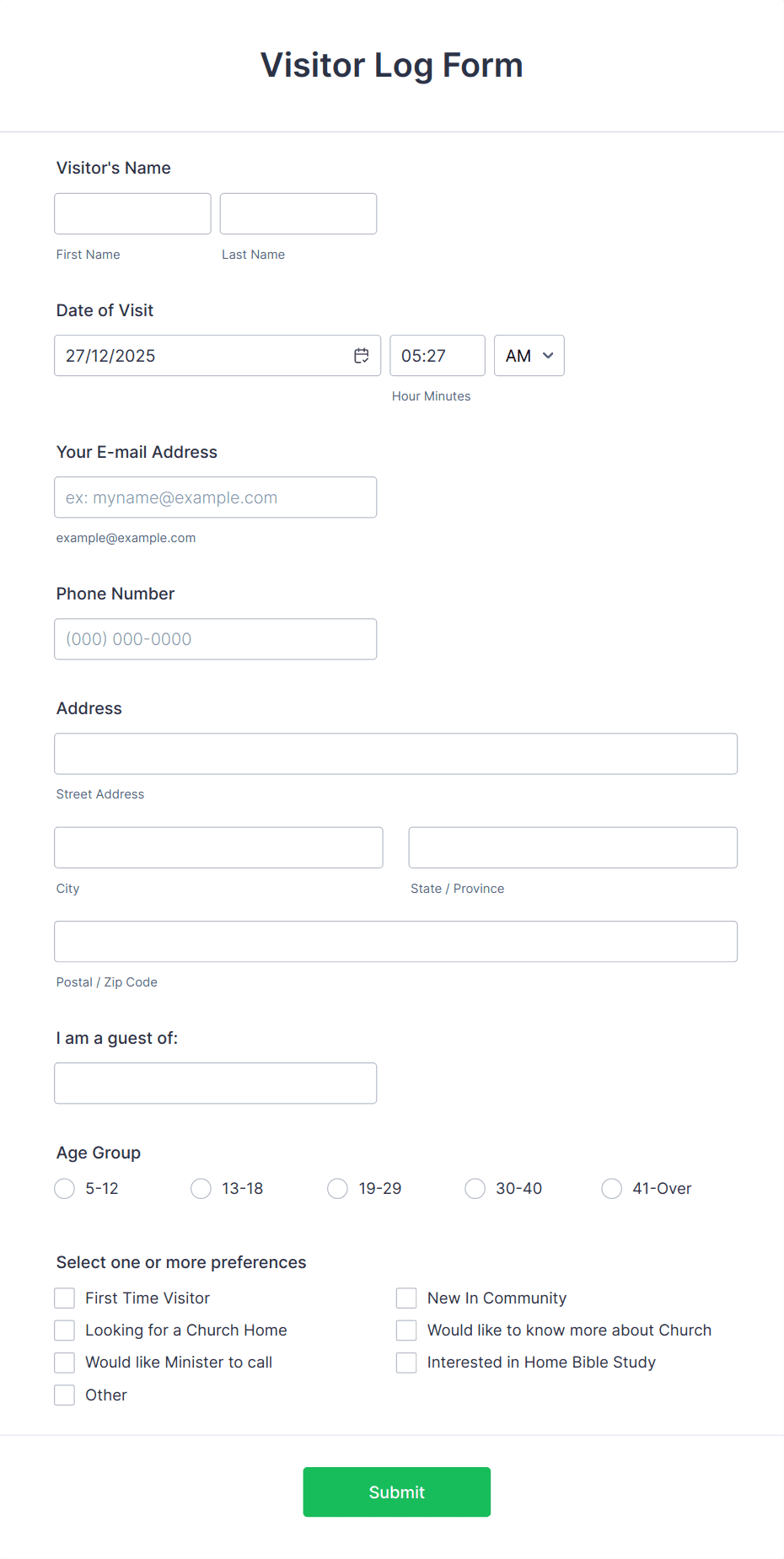Click the Last Name input field

[298, 213]
